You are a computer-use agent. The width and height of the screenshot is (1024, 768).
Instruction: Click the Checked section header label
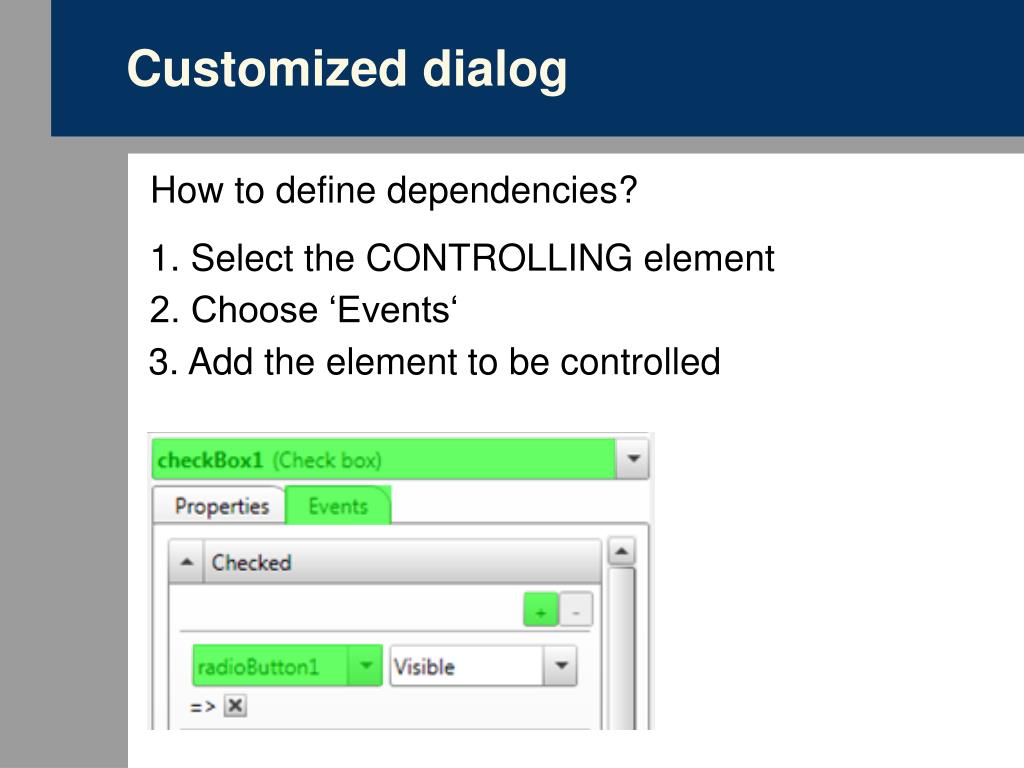coord(251,562)
